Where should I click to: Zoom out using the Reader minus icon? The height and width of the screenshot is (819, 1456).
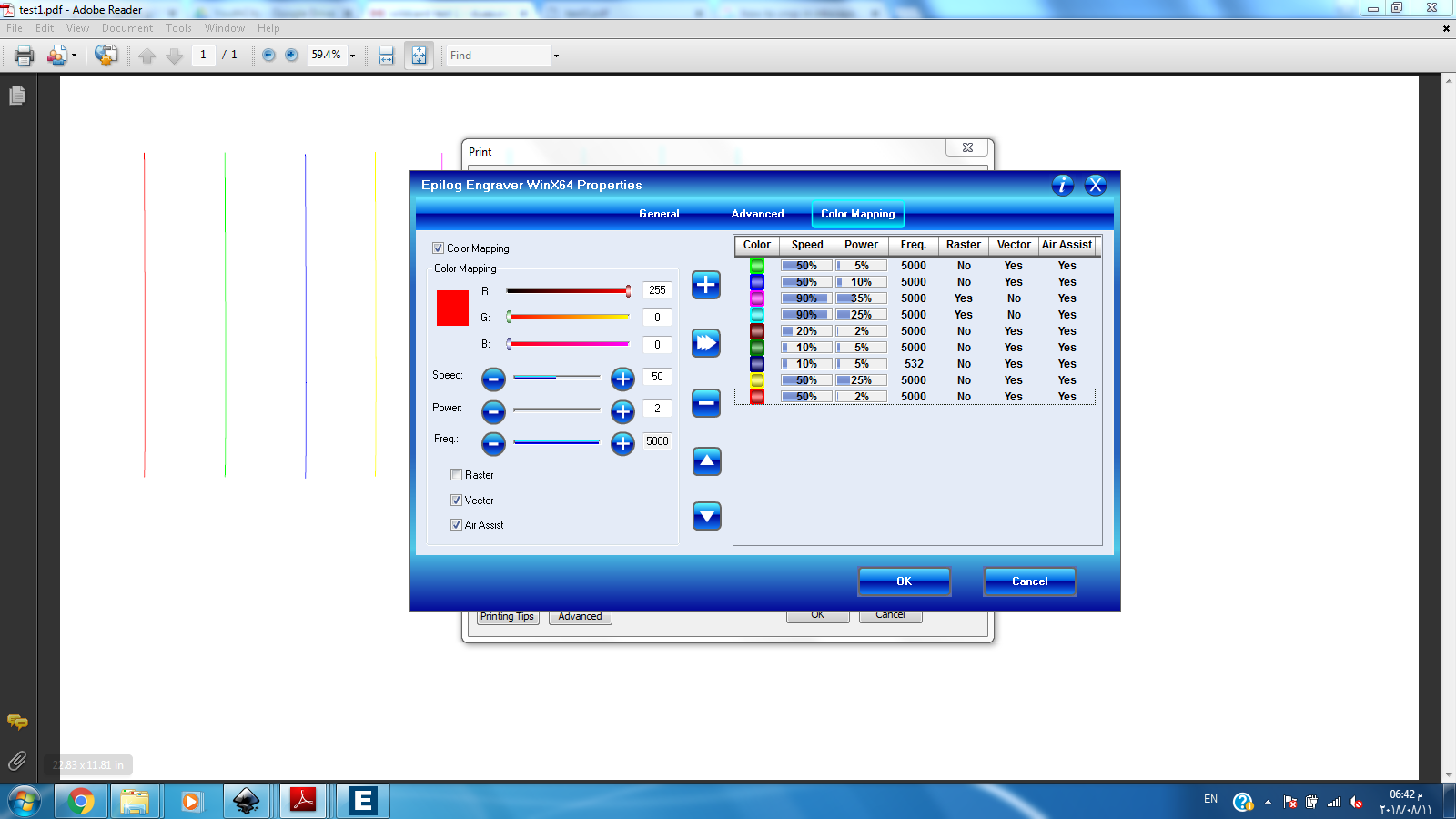268,55
